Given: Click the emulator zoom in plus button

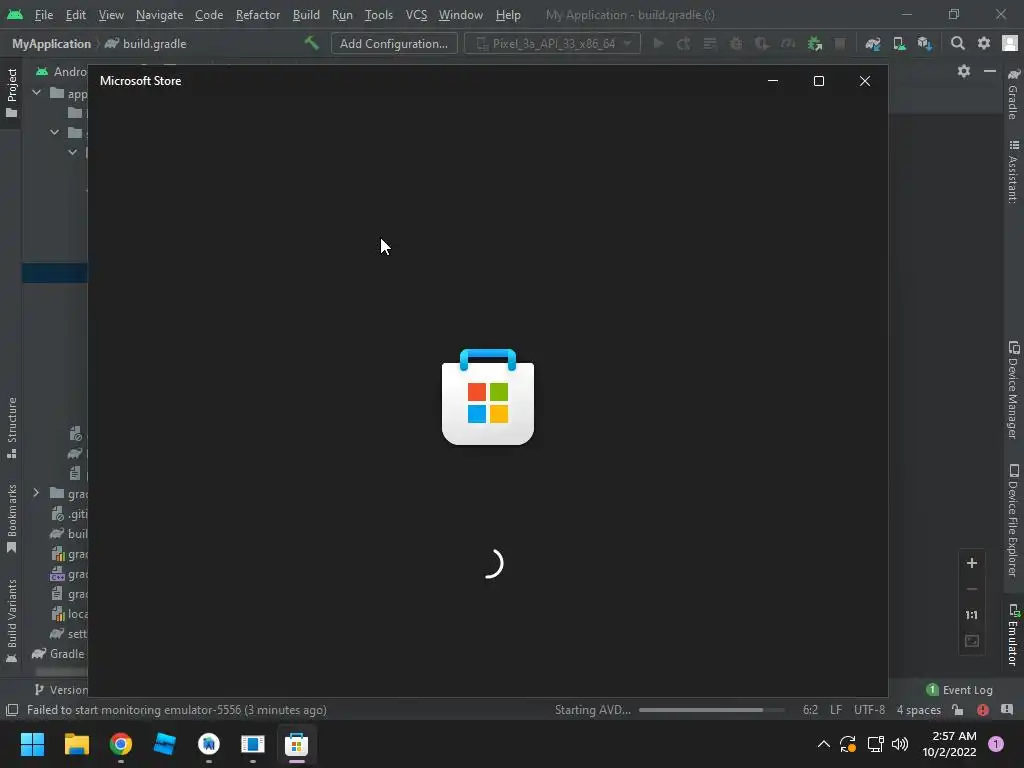Looking at the screenshot, I should [x=972, y=563].
